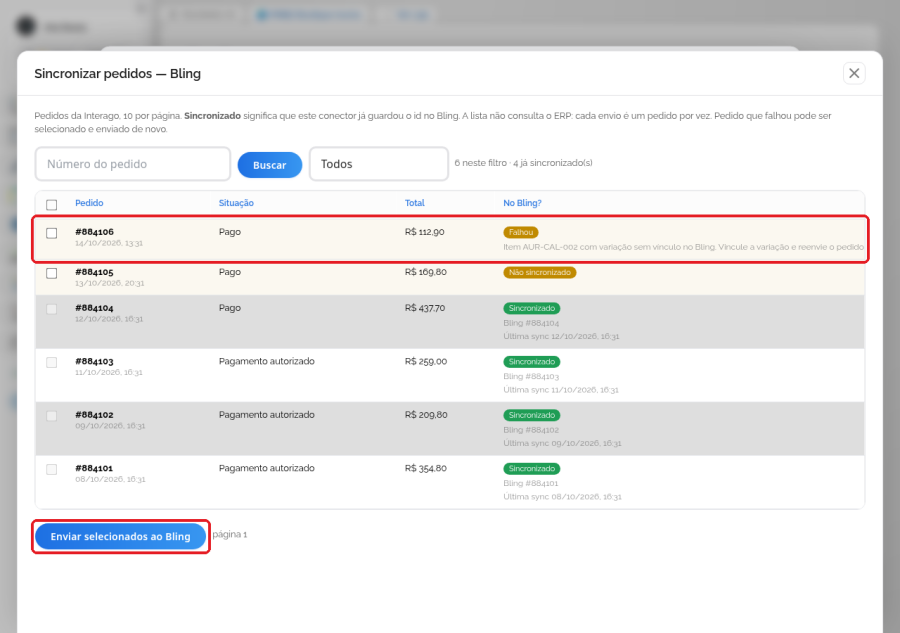Sort by the Pedido column header
The image size is (900, 633).
tap(89, 203)
